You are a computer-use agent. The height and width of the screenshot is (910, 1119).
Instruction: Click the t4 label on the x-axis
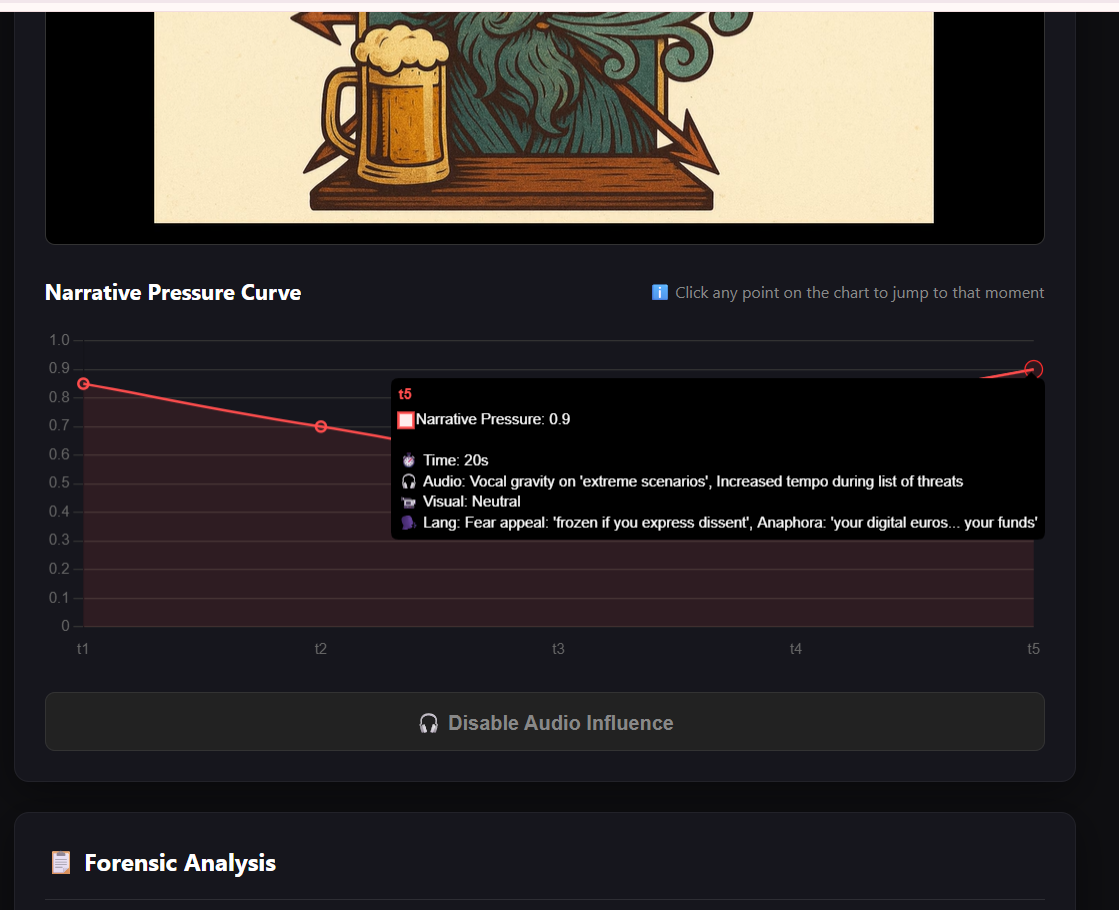tap(796, 649)
